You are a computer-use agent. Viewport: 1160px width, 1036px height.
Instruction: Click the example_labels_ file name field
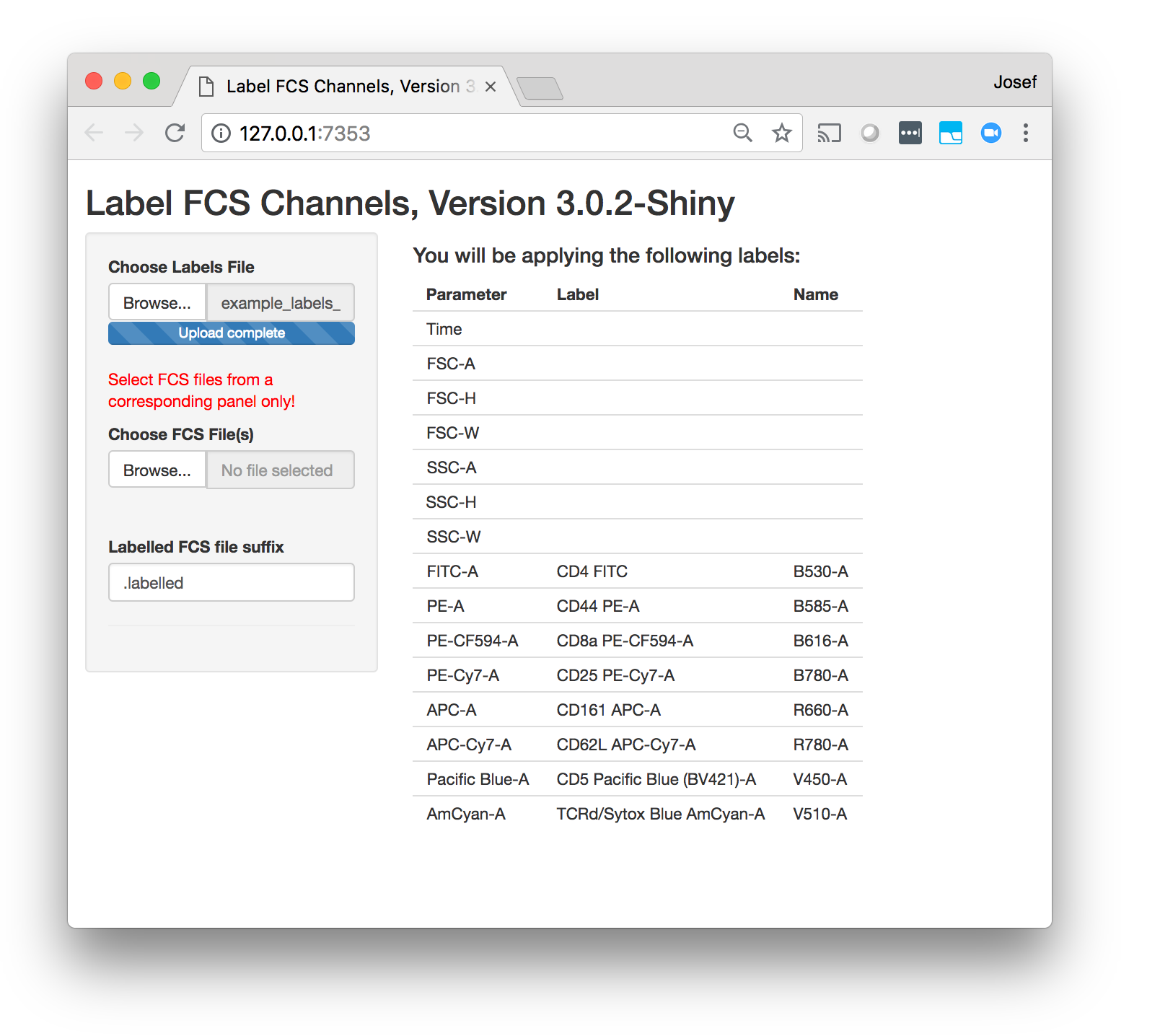point(280,303)
